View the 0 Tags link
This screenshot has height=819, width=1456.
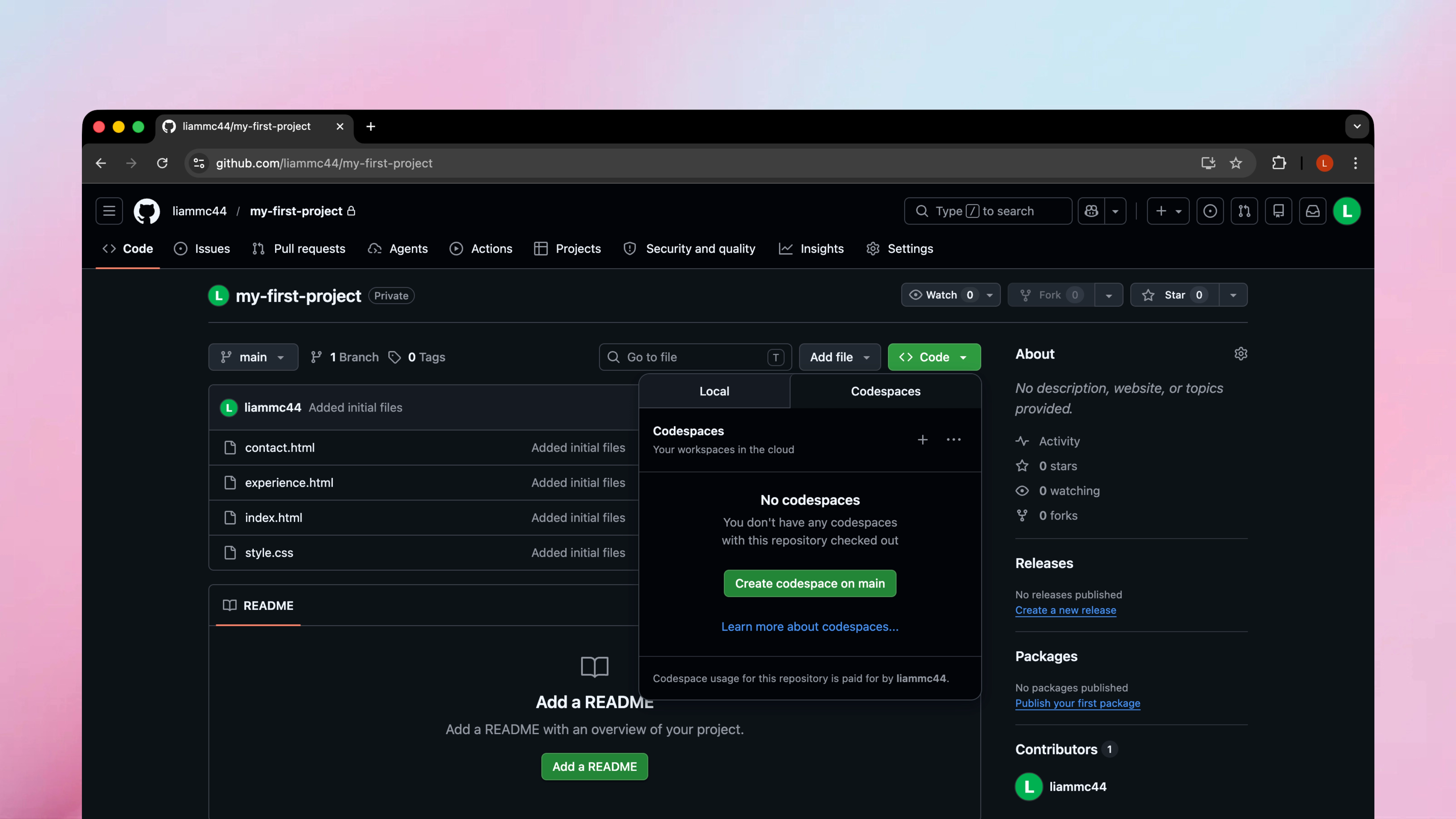tap(417, 357)
